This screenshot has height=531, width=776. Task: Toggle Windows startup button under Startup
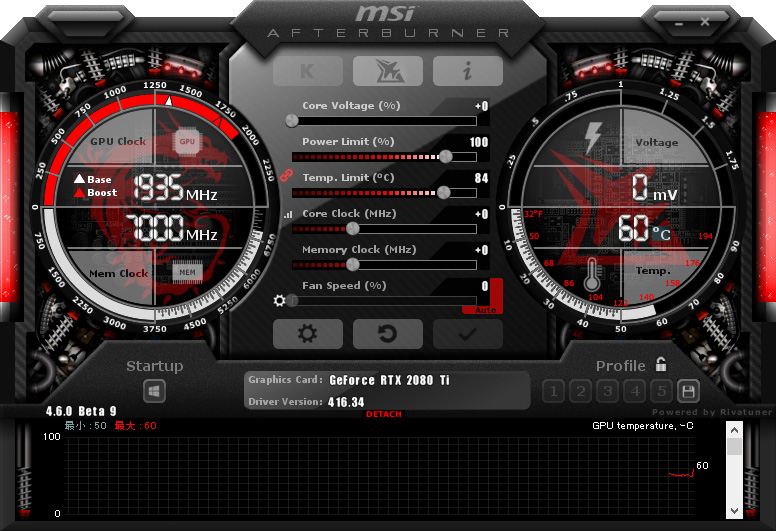tap(154, 391)
